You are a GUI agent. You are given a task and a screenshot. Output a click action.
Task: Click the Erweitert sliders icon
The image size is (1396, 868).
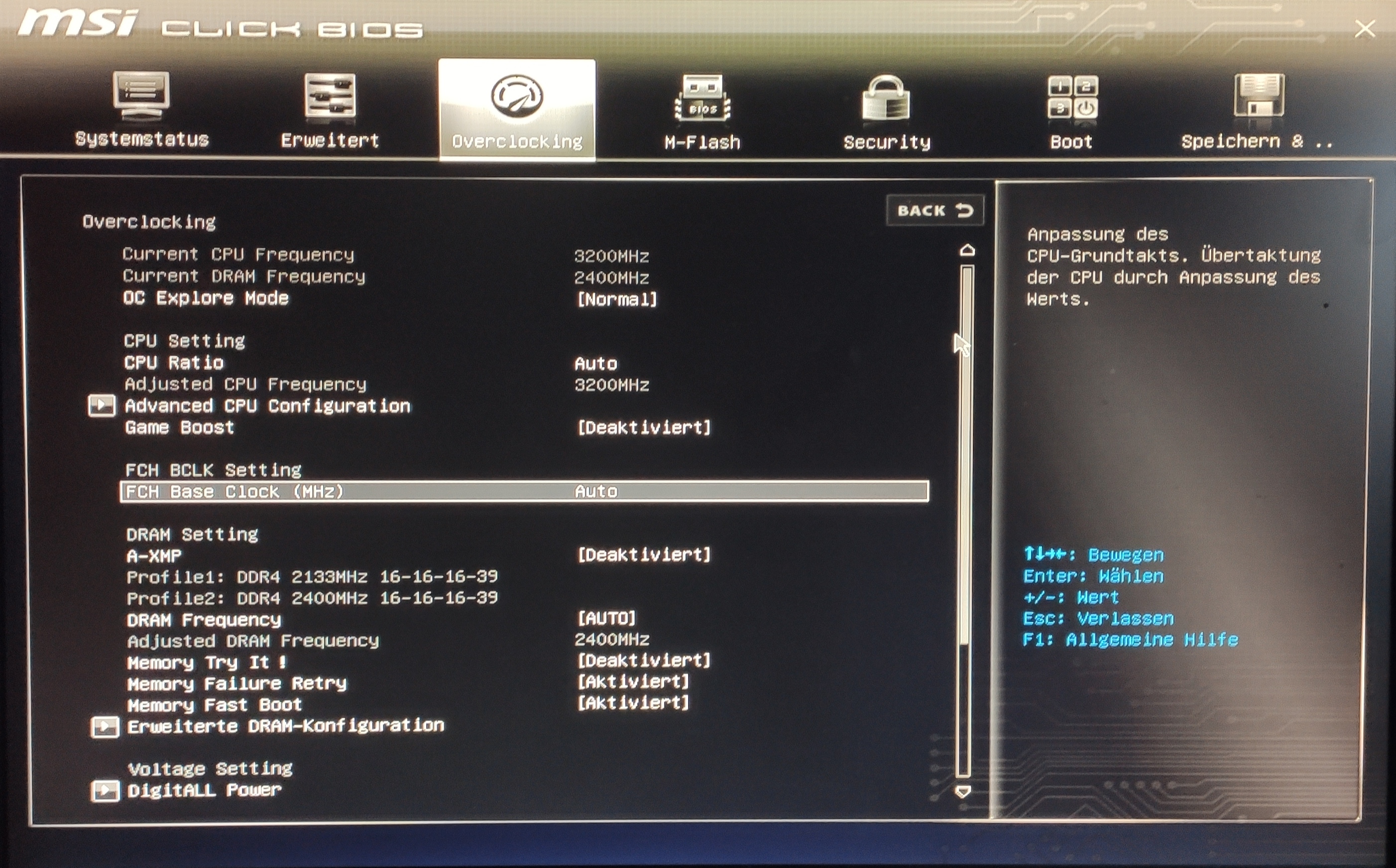tap(330, 96)
